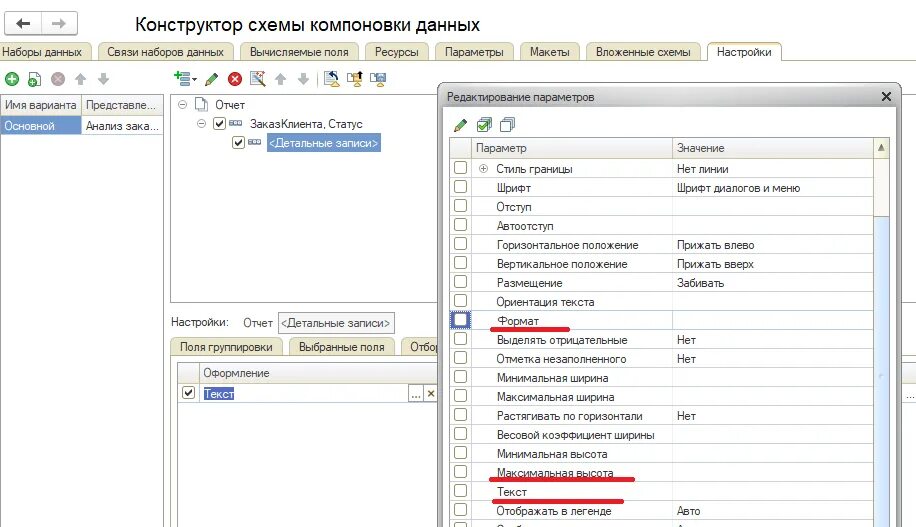
Task: Open the Вложенные схемы tab
Action: coord(643,52)
